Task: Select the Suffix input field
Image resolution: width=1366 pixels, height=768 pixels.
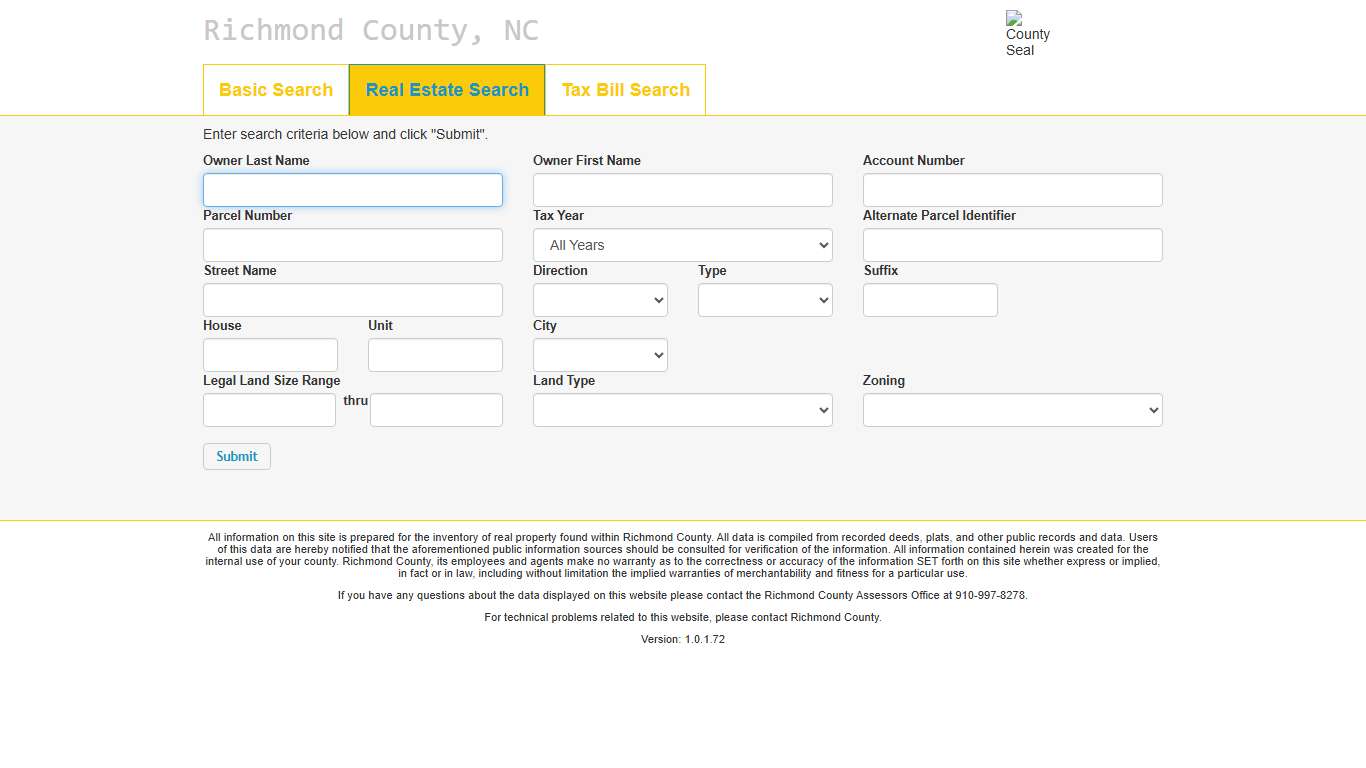Action: click(x=930, y=300)
